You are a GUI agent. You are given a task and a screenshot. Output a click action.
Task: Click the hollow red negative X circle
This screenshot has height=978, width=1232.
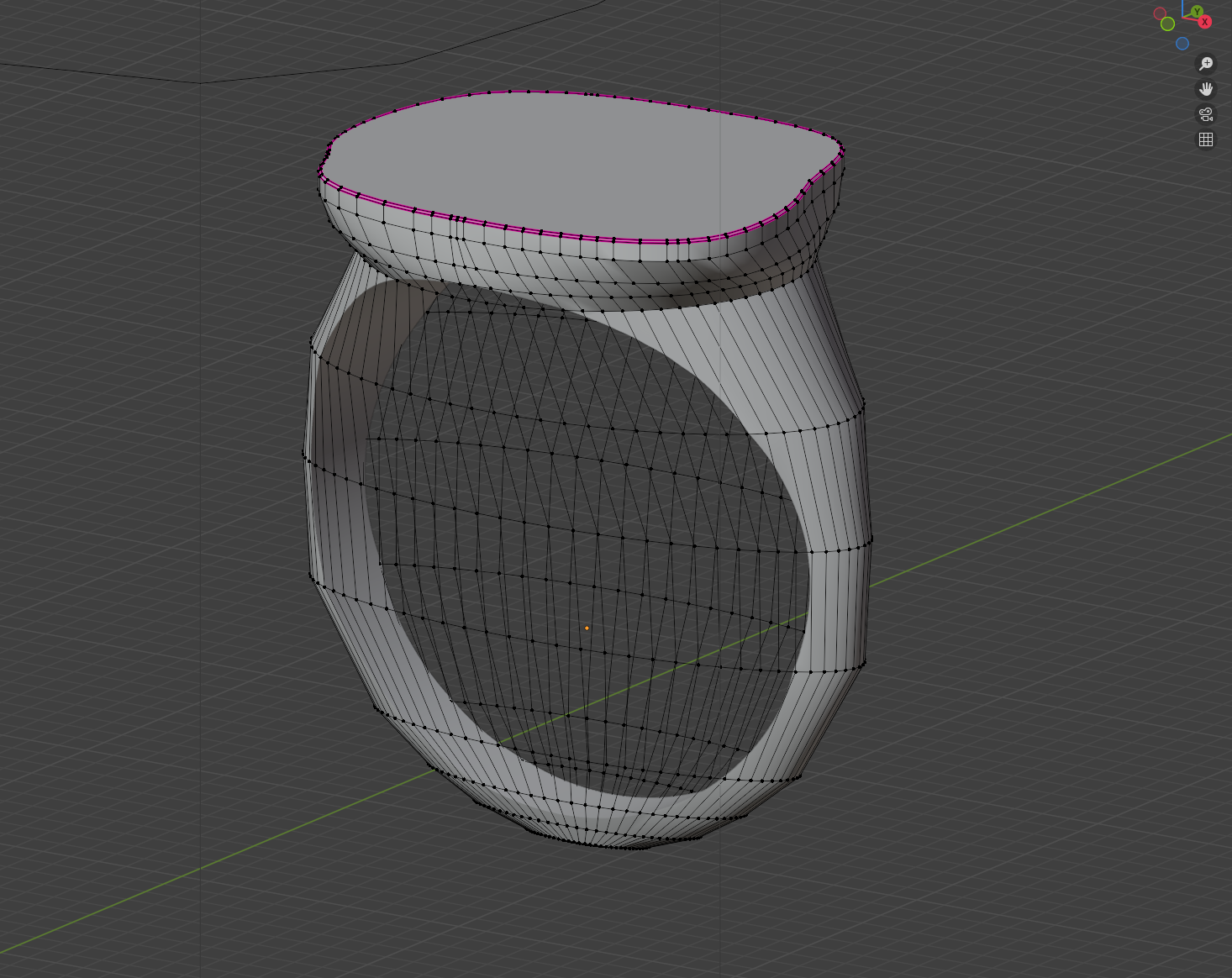(x=1160, y=13)
